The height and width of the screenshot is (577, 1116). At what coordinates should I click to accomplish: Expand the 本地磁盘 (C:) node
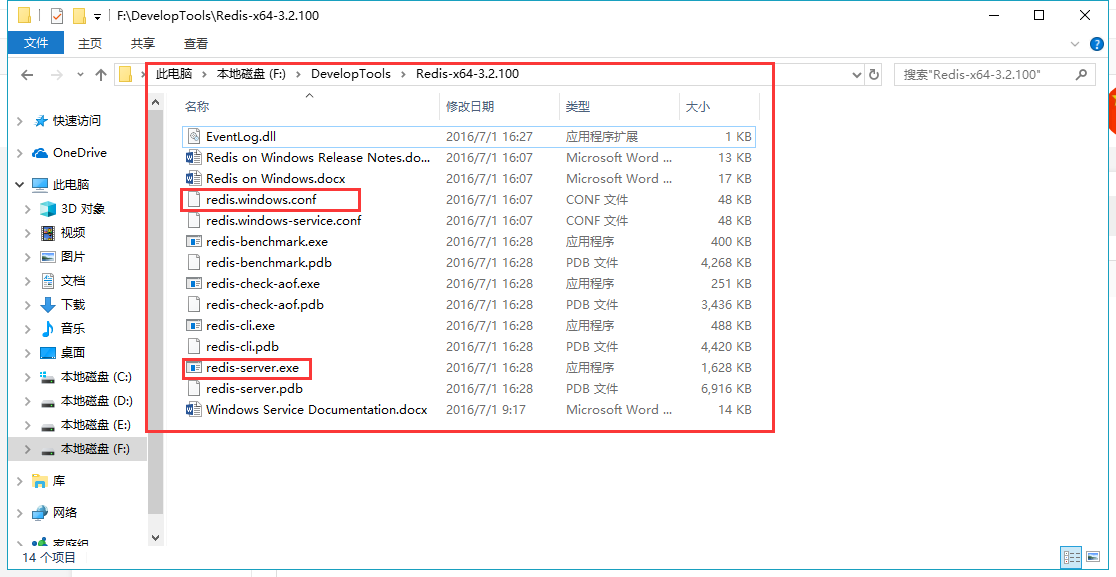28,377
